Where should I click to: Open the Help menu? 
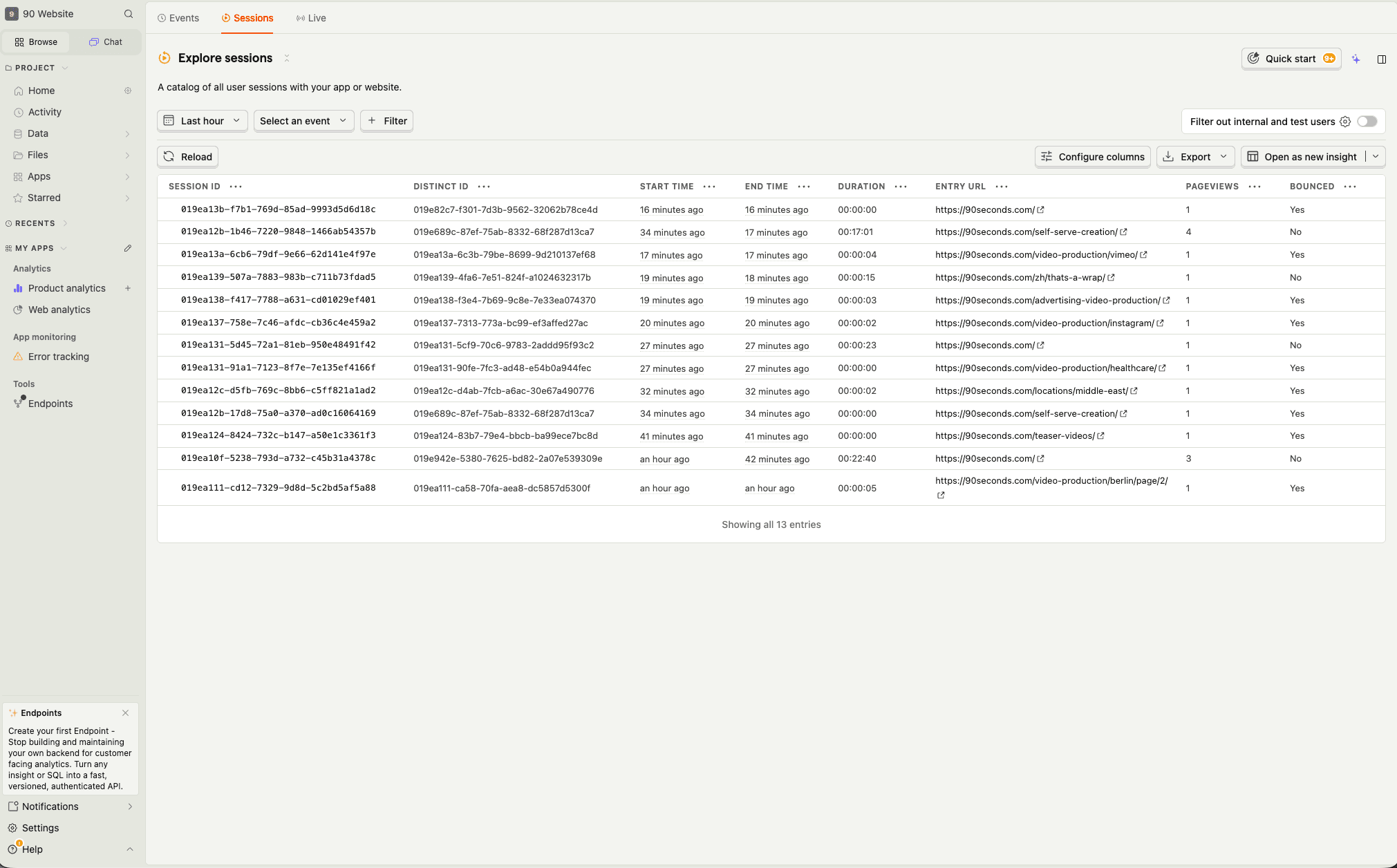[x=71, y=849]
